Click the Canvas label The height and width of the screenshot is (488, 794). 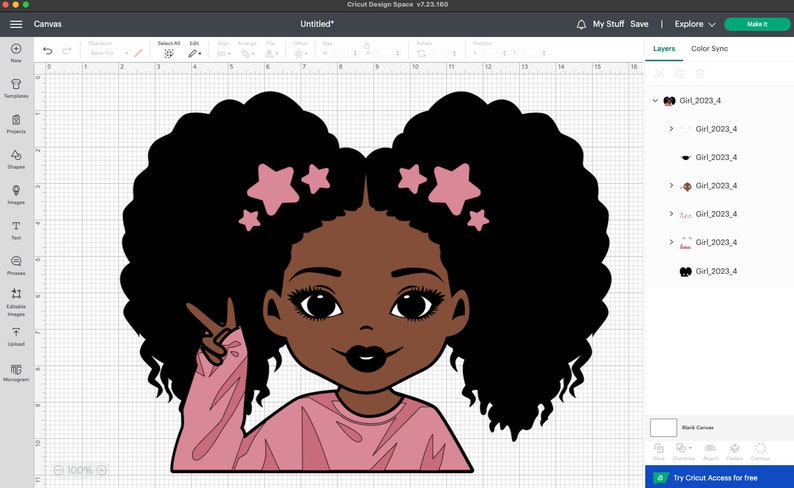tap(48, 24)
